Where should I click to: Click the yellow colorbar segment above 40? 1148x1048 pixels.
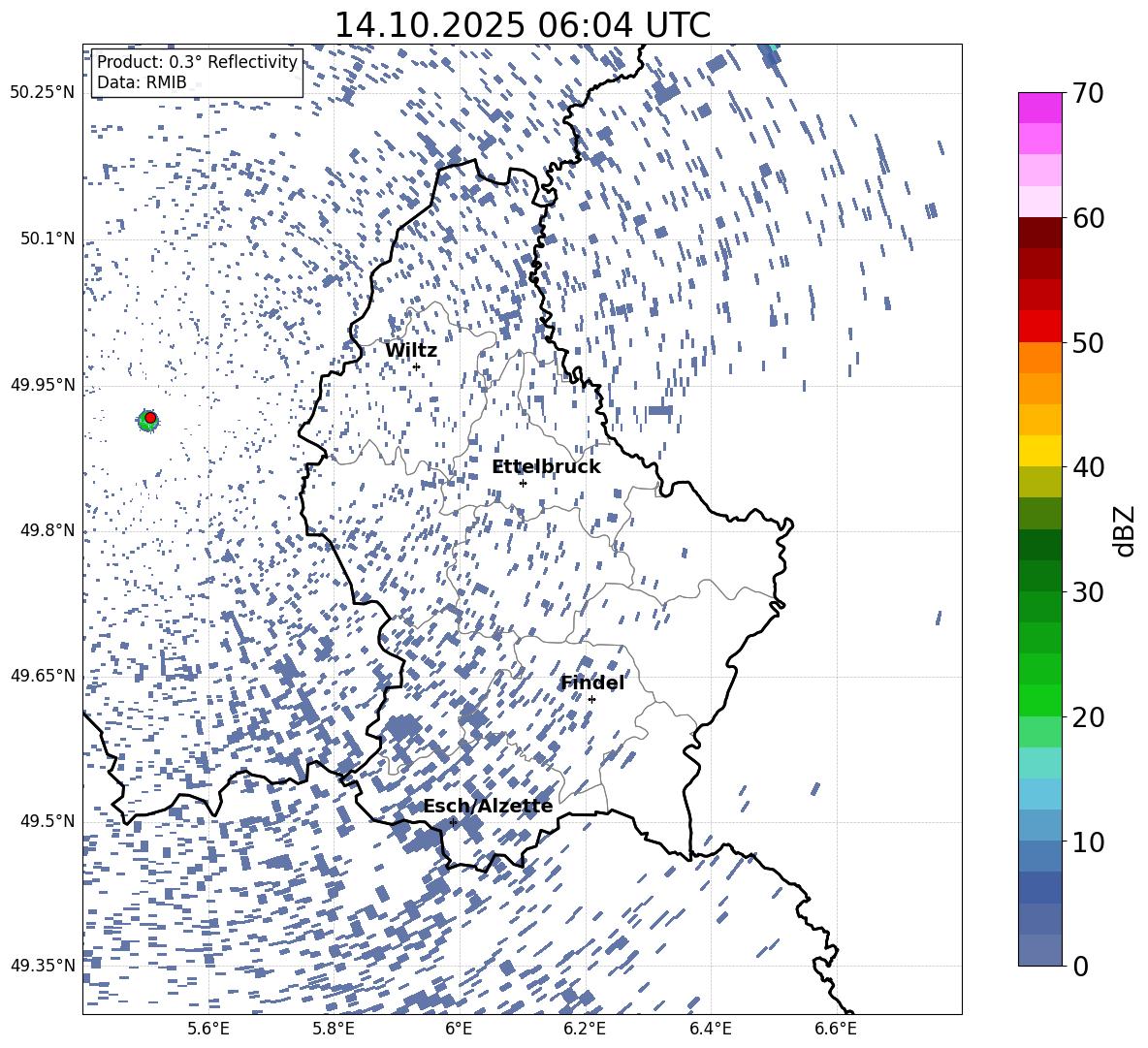coord(1039,451)
